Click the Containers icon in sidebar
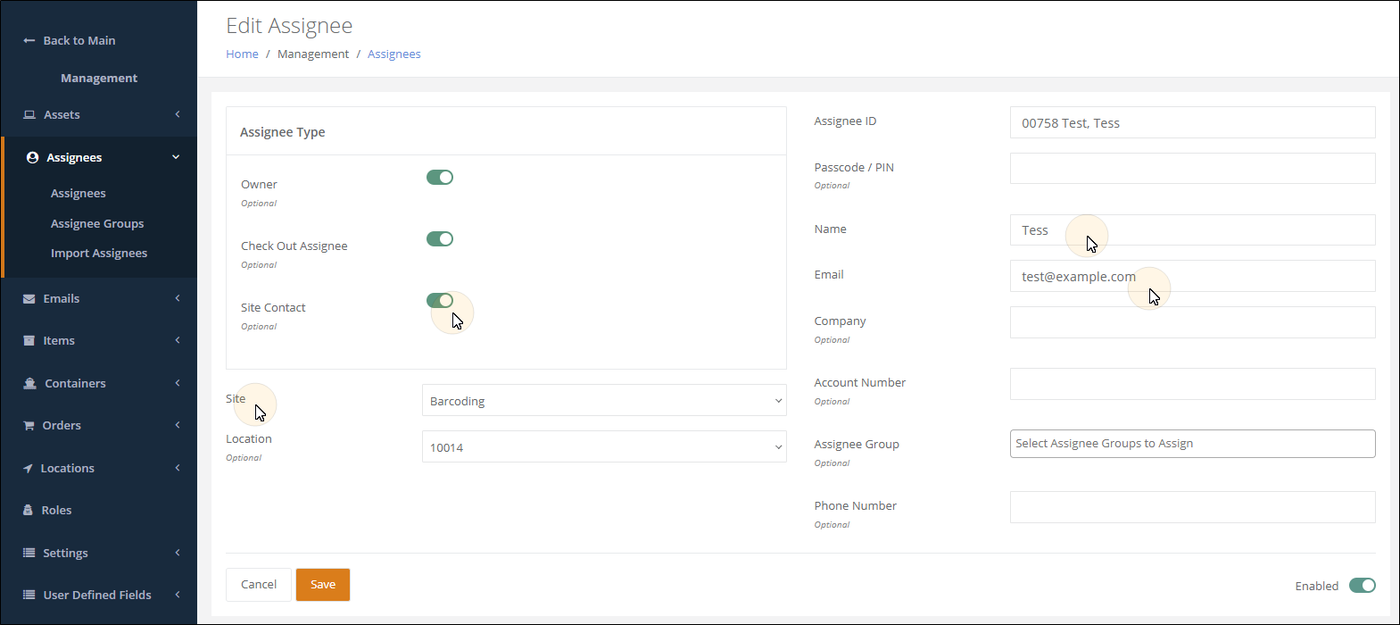 pos(30,384)
